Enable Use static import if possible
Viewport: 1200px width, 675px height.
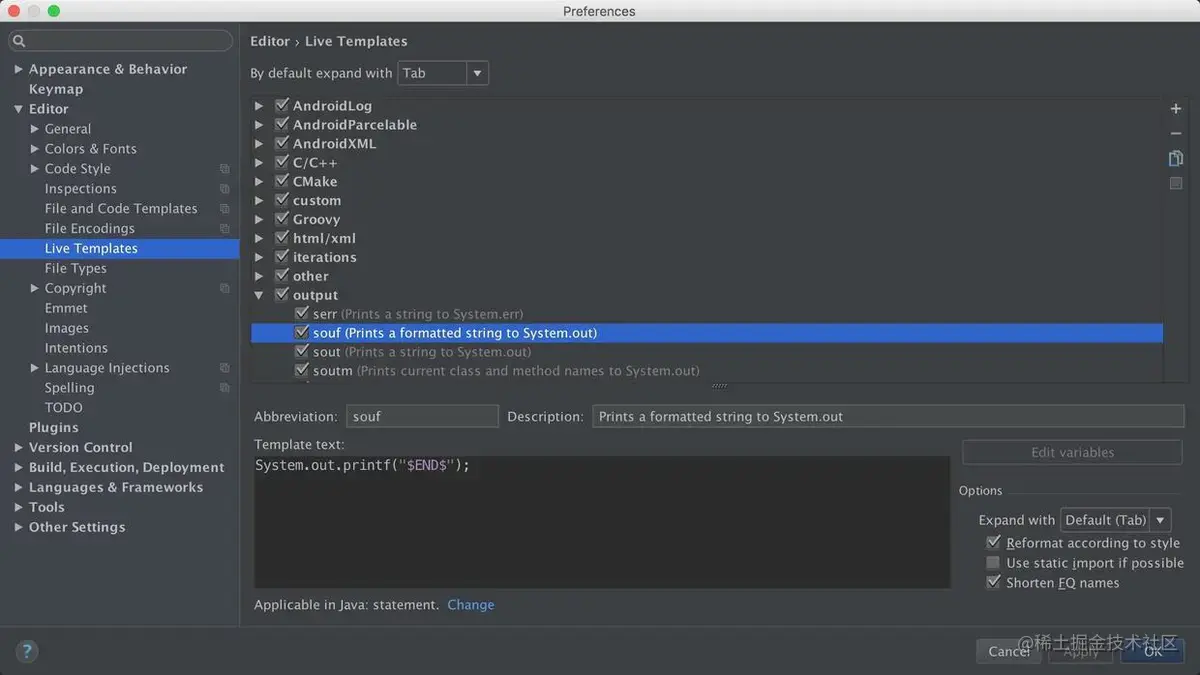[993, 563]
